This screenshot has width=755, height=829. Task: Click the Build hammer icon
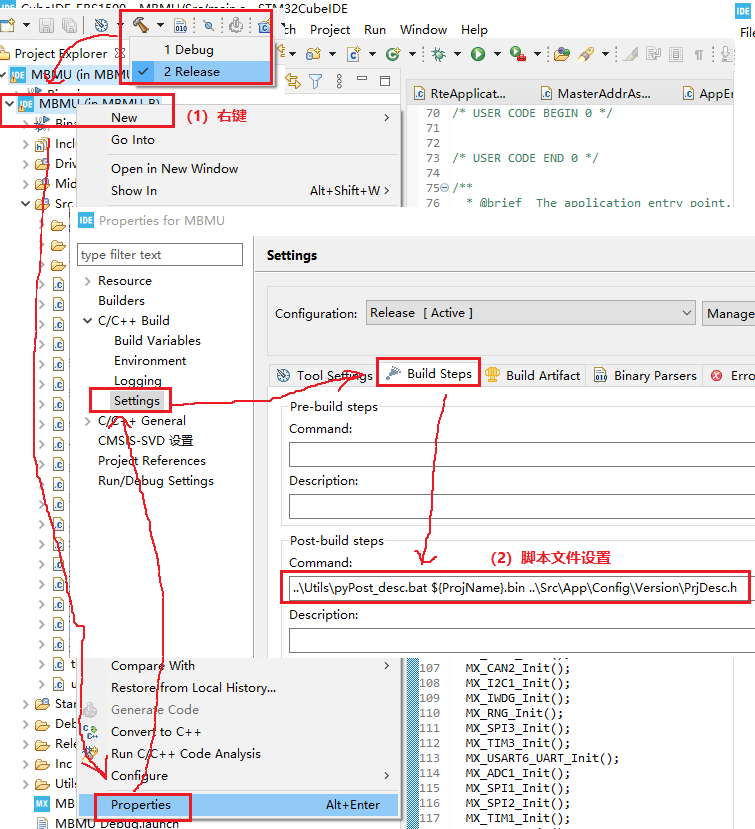141,25
